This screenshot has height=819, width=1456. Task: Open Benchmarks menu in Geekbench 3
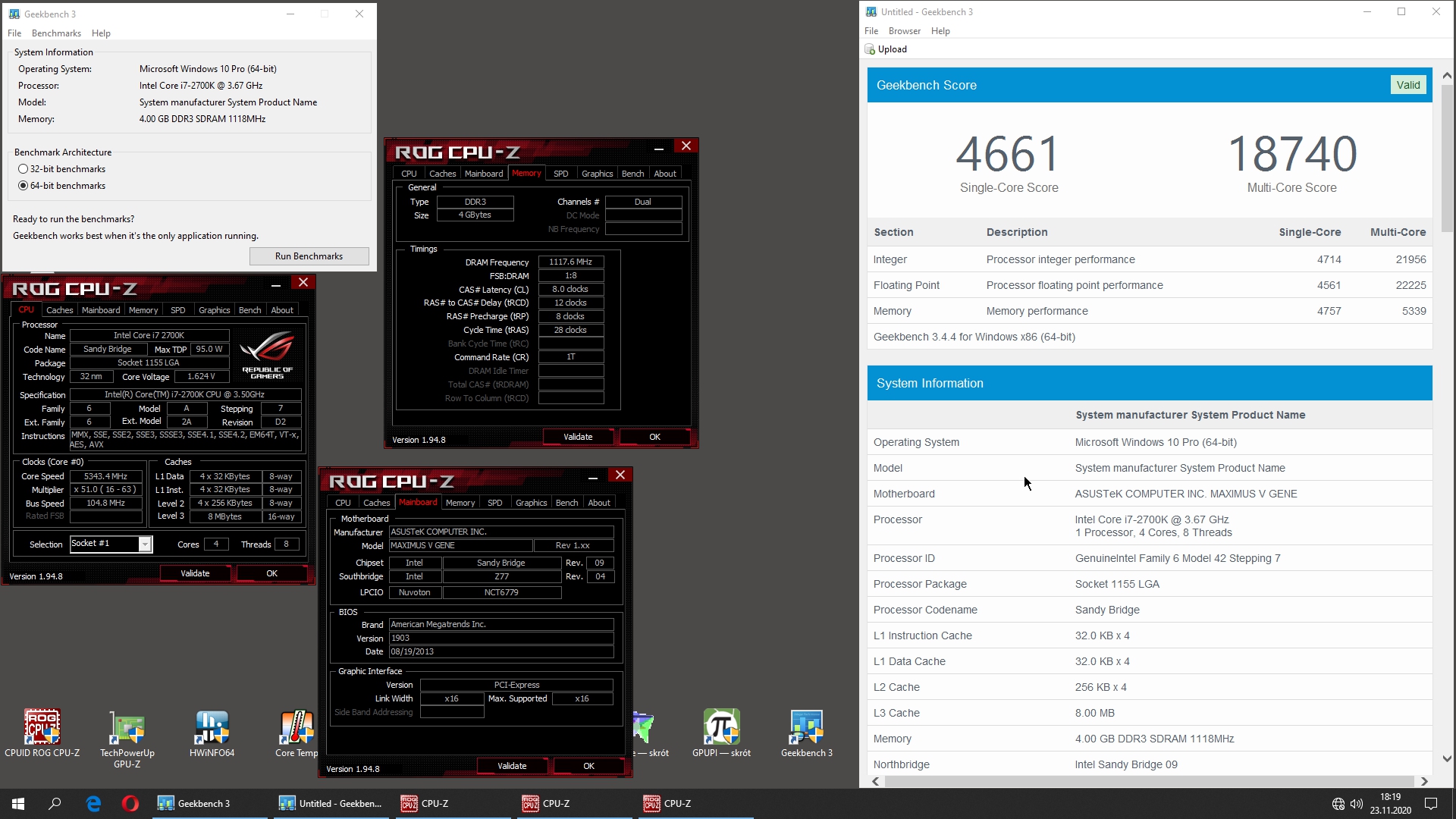(56, 33)
